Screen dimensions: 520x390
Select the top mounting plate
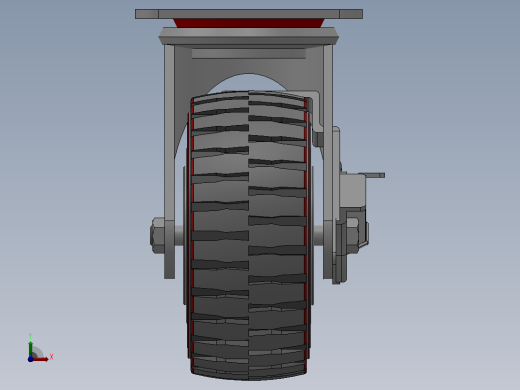pos(249,14)
